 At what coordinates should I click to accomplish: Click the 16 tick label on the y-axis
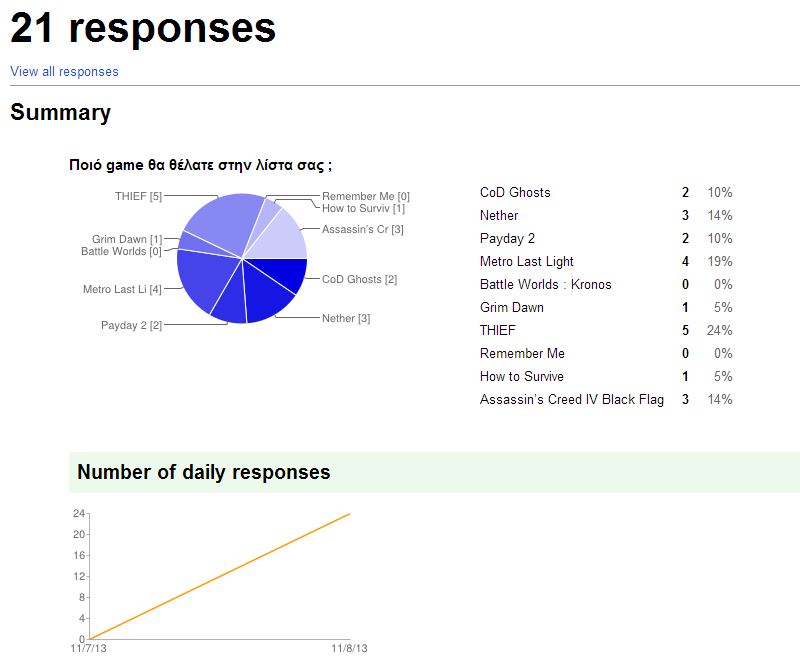coord(79,555)
